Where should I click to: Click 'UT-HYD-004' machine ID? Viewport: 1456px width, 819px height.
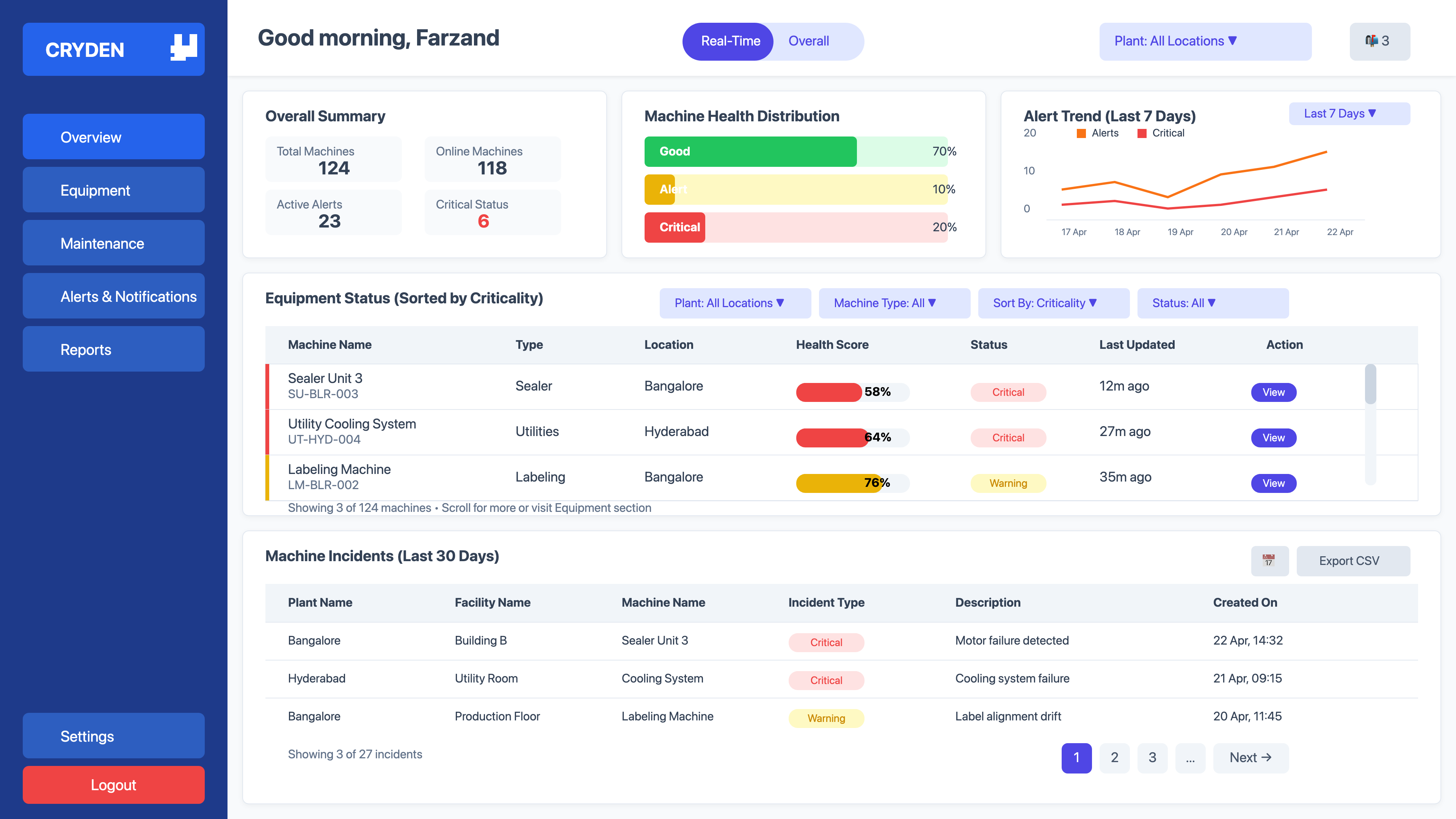coord(324,440)
